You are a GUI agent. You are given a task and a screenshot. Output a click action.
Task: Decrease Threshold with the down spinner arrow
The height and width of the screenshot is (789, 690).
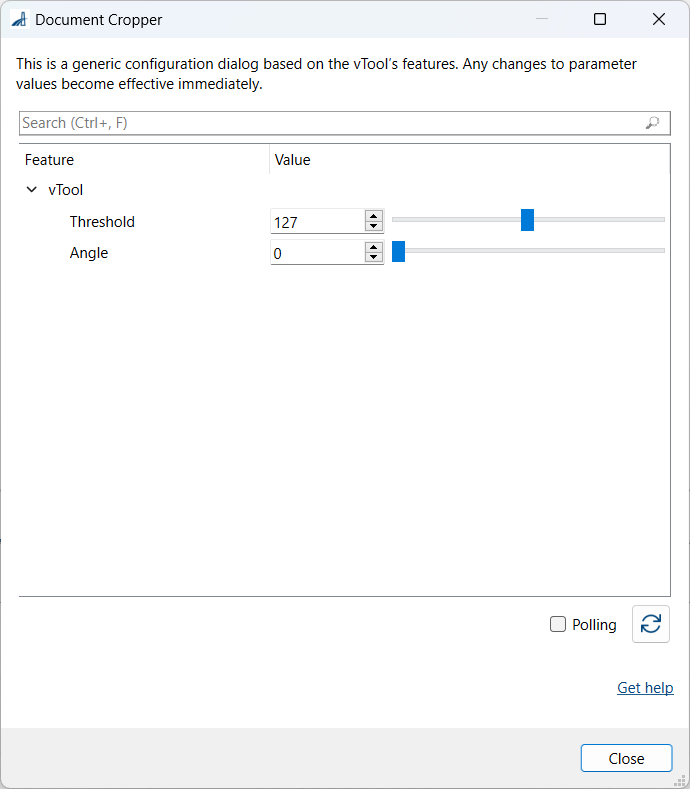(373, 226)
